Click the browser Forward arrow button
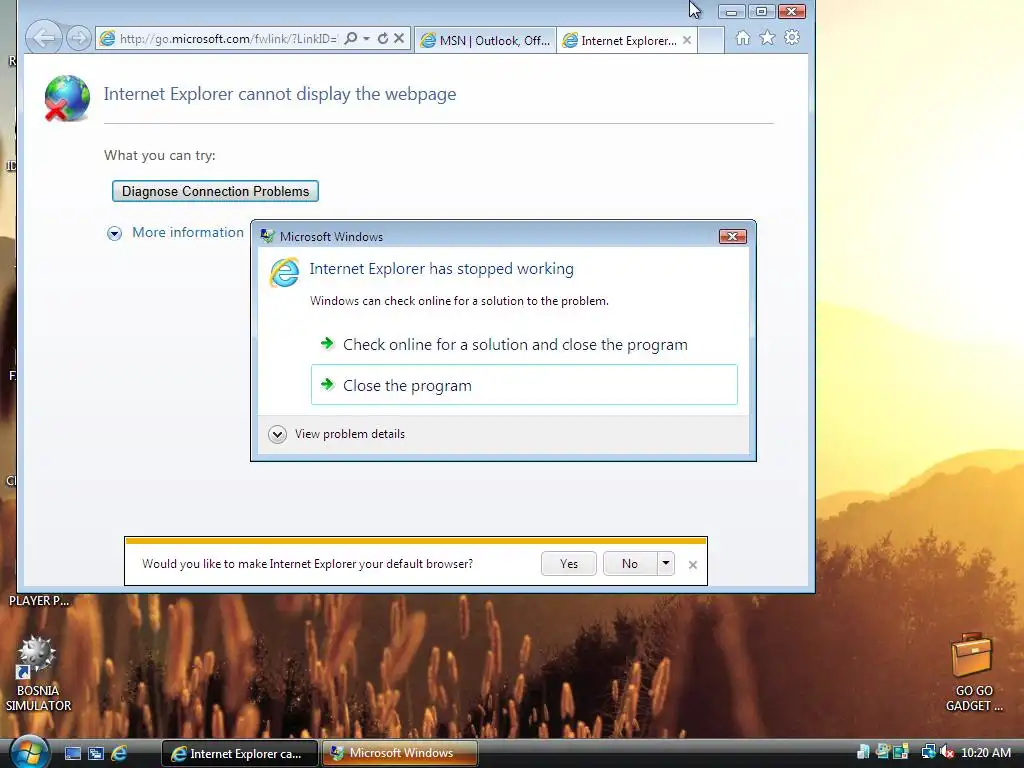 click(x=79, y=39)
